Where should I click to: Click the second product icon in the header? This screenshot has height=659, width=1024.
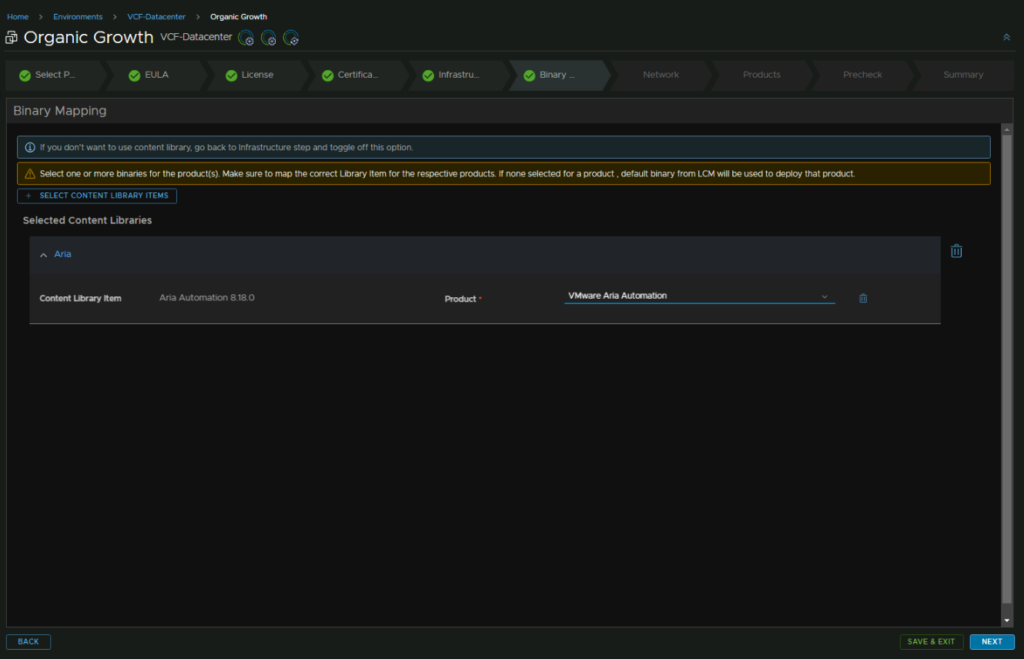(x=268, y=38)
